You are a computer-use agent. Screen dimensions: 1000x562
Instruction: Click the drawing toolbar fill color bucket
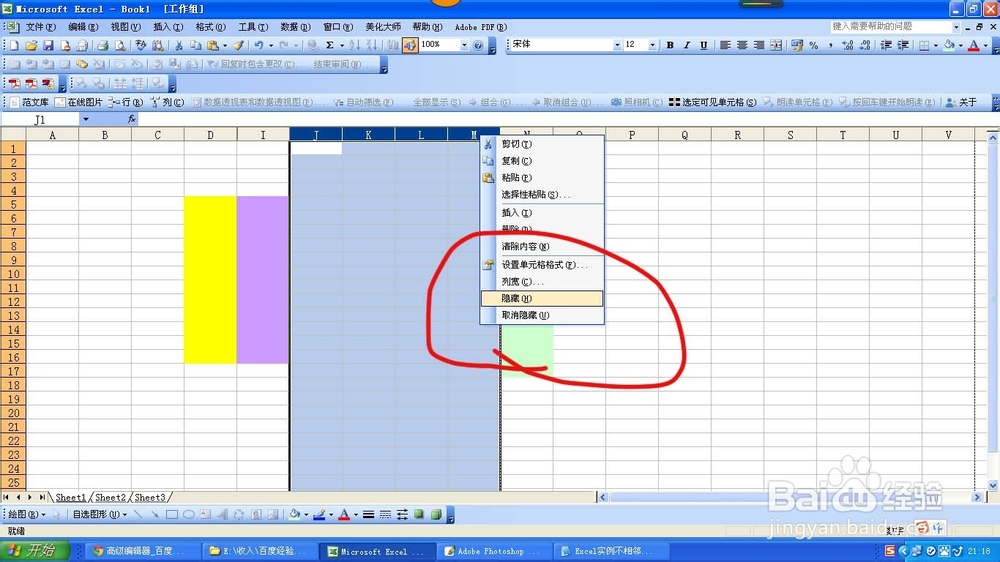click(294, 514)
